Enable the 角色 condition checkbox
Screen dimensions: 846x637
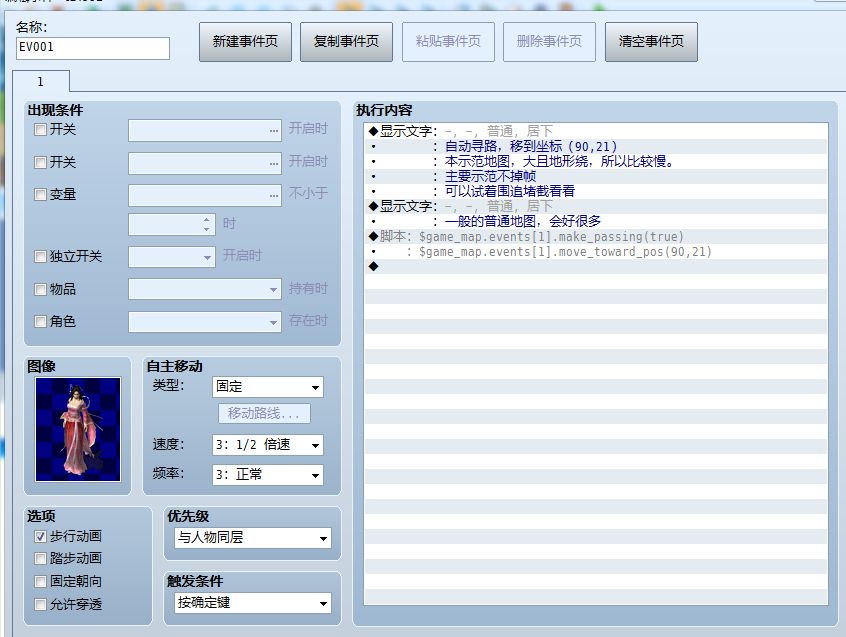point(40,321)
